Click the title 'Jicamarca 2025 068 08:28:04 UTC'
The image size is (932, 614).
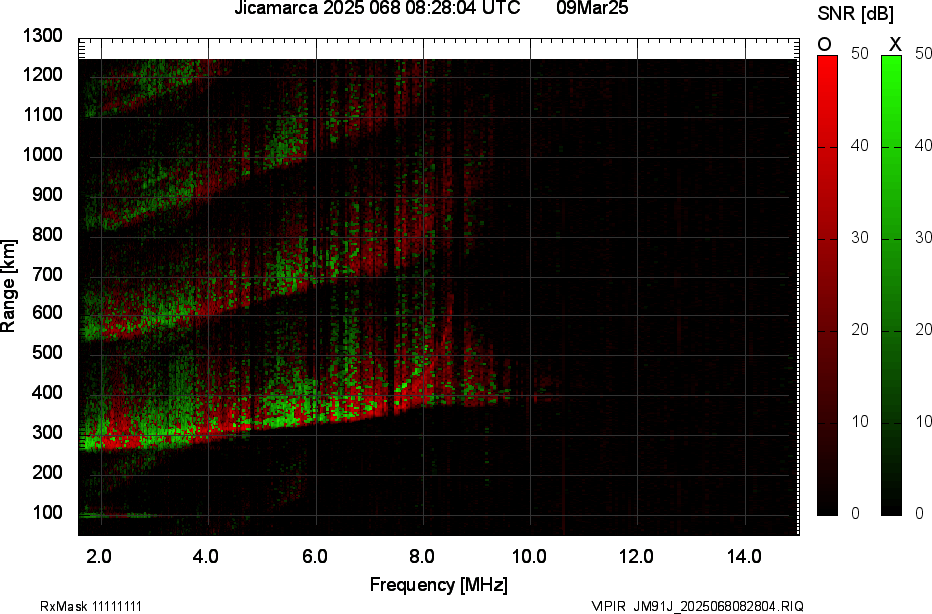tap(377, 8)
